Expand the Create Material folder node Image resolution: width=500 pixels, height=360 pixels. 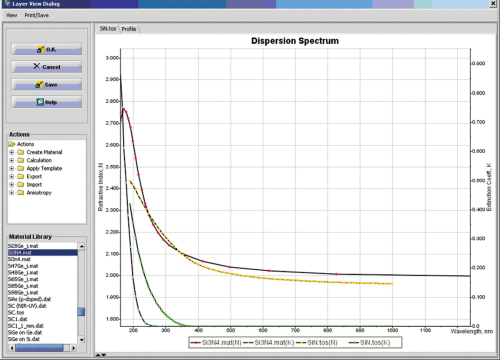click(12, 152)
